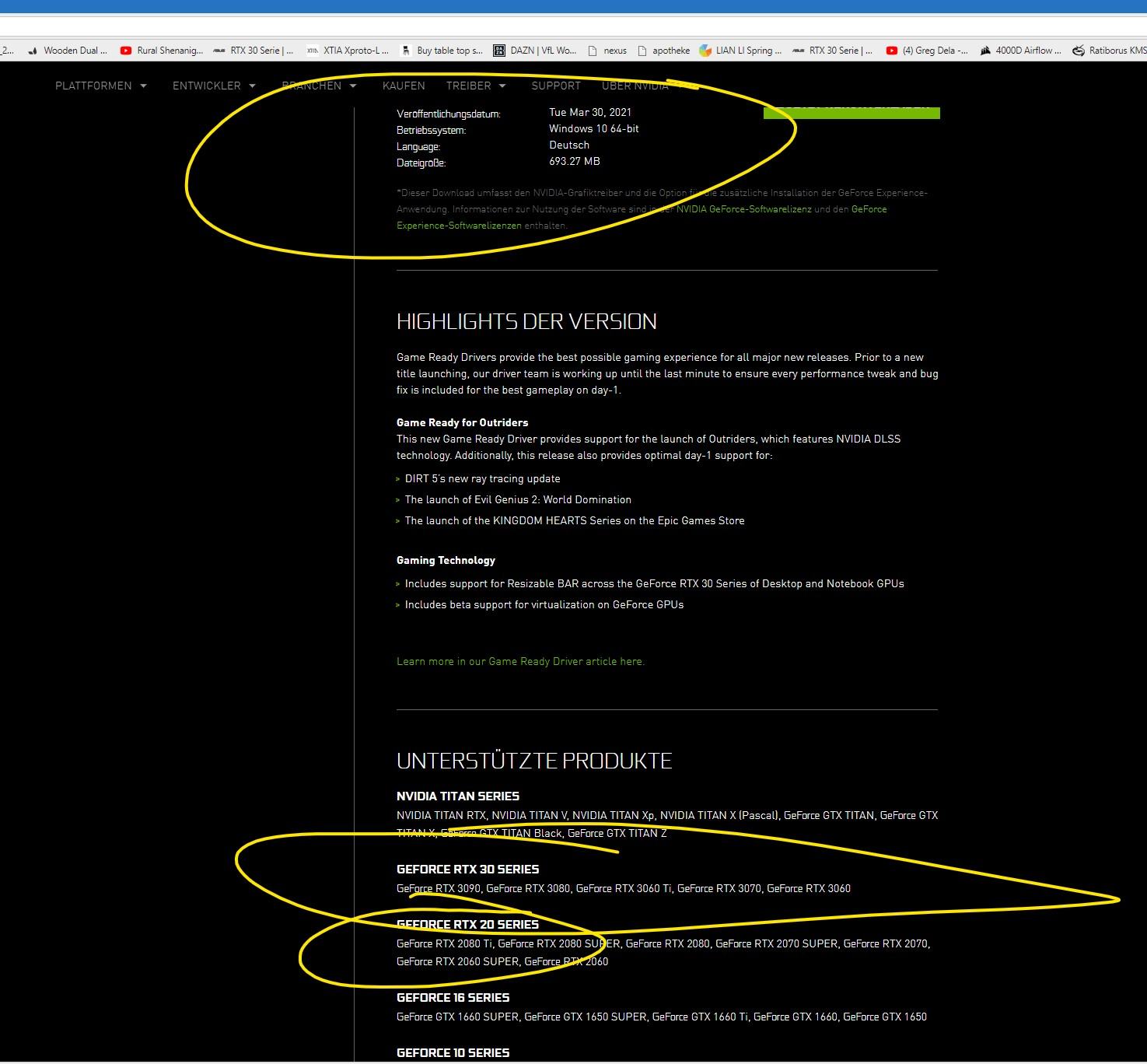Open the KAUFEN menu item

404,86
